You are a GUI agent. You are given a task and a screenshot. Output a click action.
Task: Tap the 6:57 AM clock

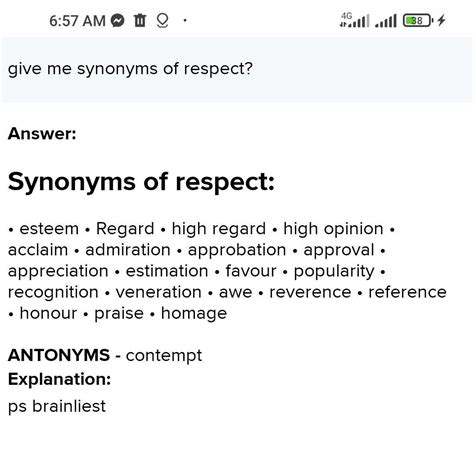[77, 21]
